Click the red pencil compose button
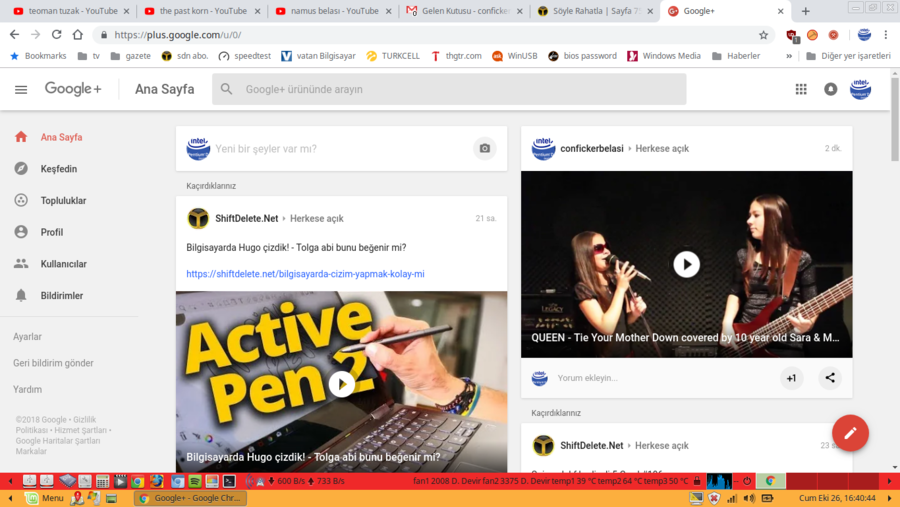The image size is (900, 507). pyautogui.click(x=850, y=433)
